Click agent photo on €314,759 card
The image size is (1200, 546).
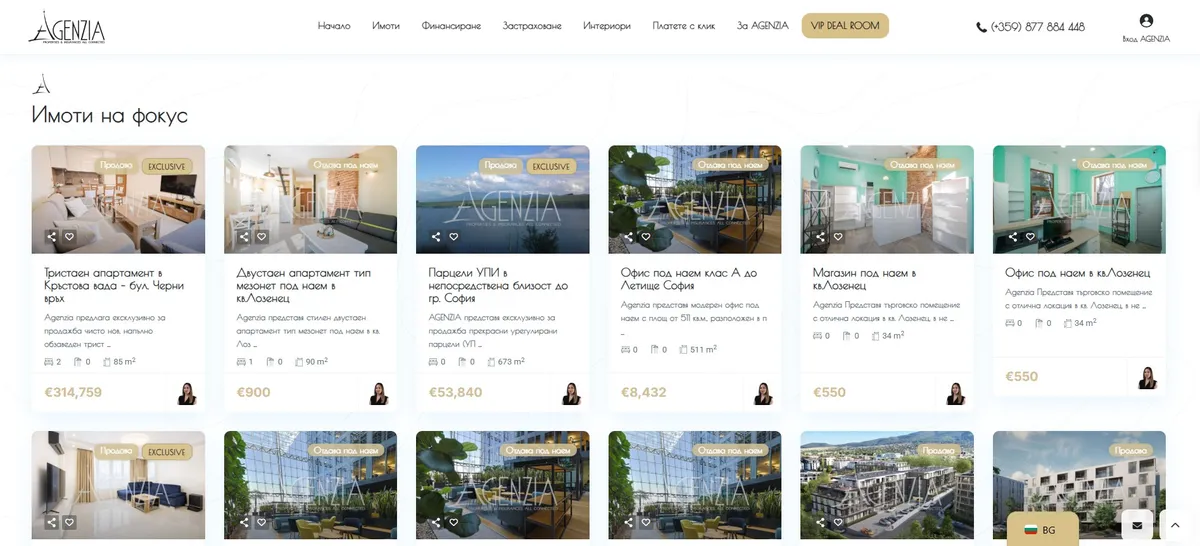tap(187, 393)
